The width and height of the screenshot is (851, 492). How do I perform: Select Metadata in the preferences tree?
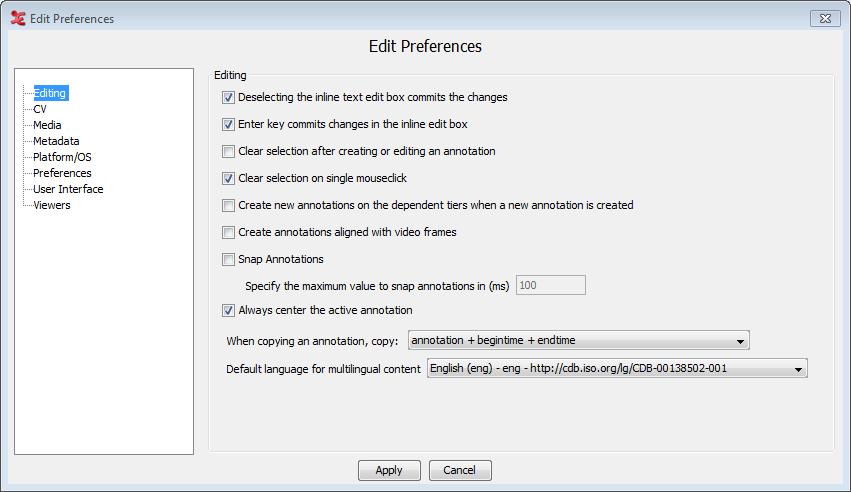[x=56, y=141]
